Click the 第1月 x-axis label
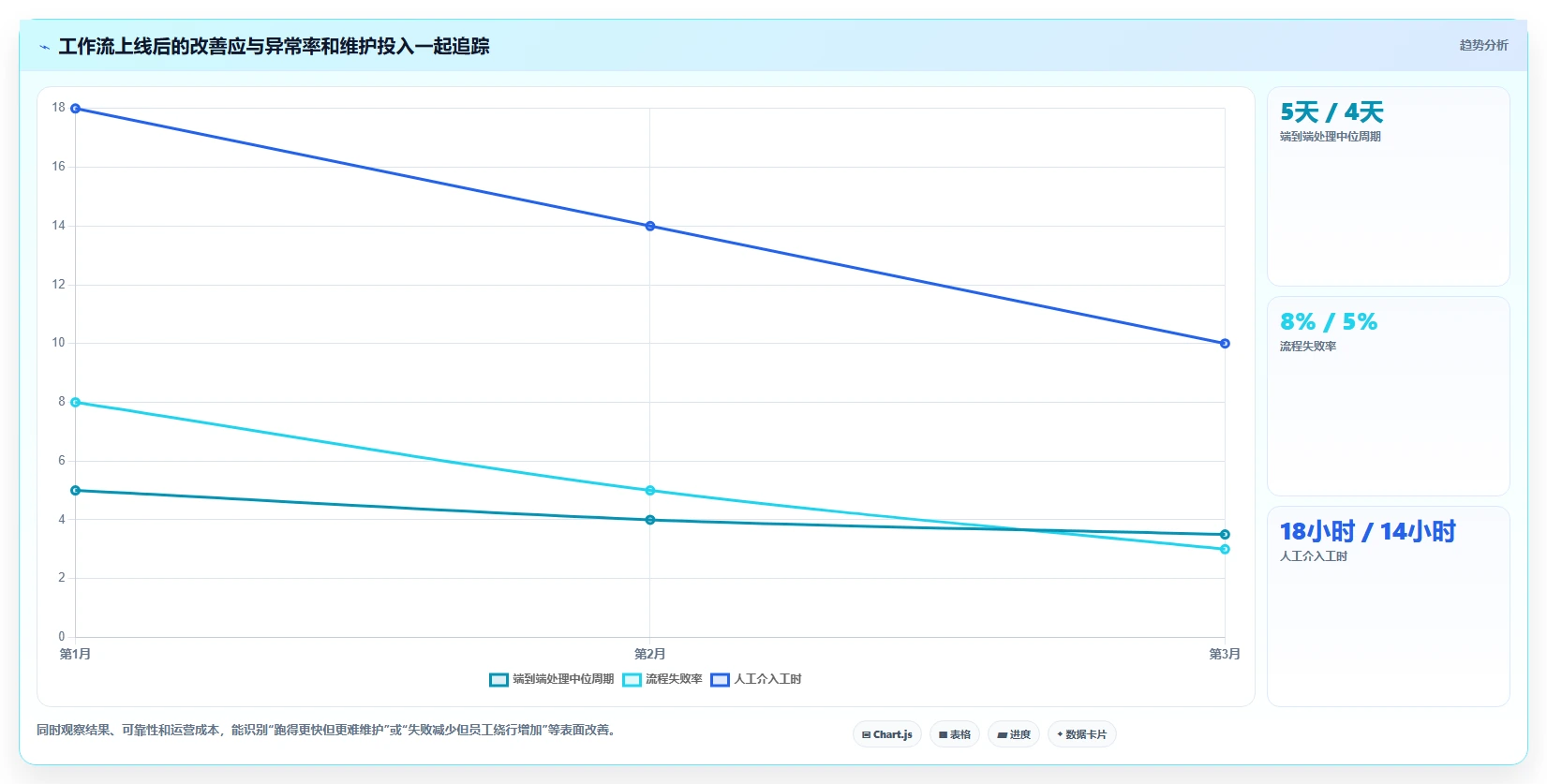1547x784 pixels. pyautogui.click(x=75, y=654)
